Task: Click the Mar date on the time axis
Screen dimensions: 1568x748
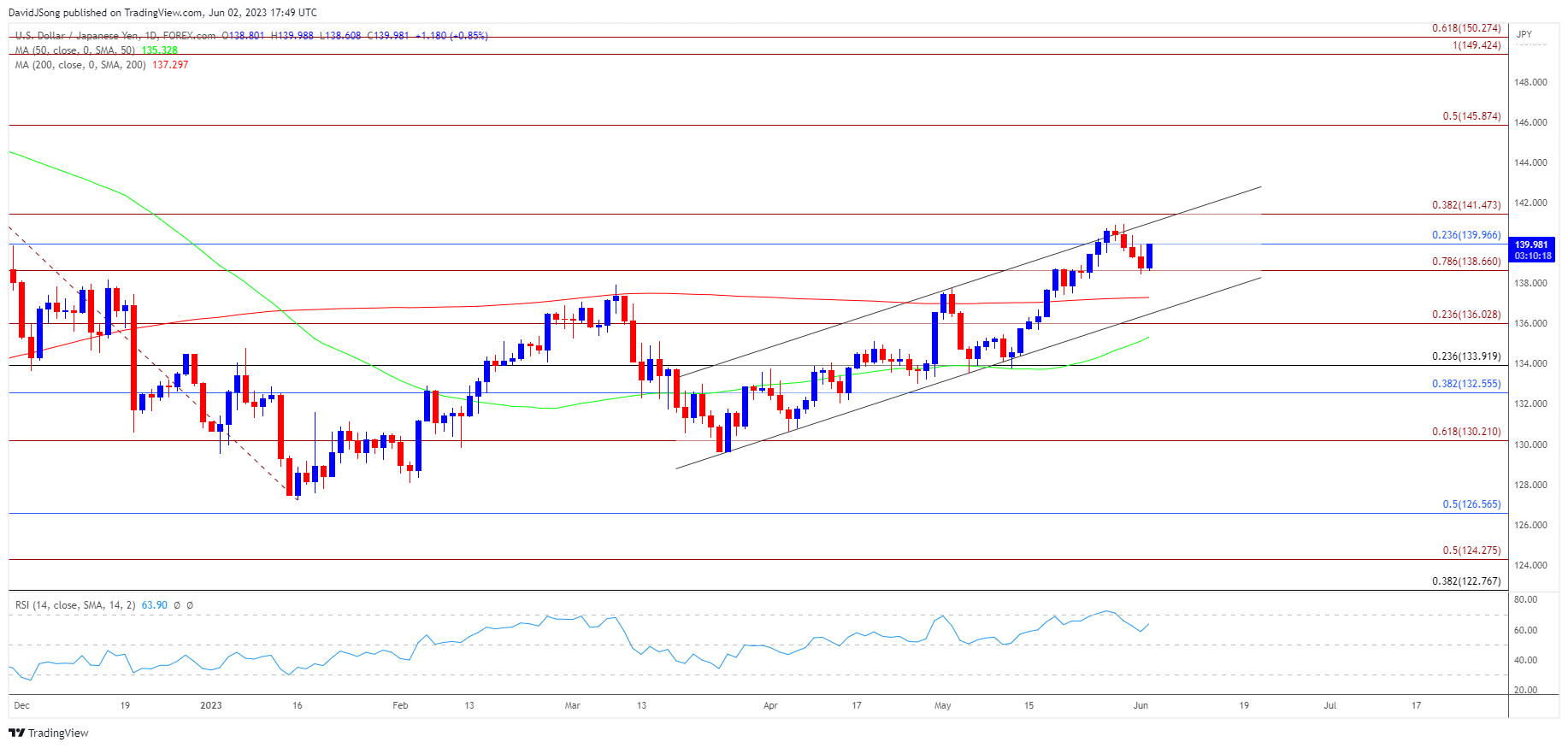Action: [573, 705]
